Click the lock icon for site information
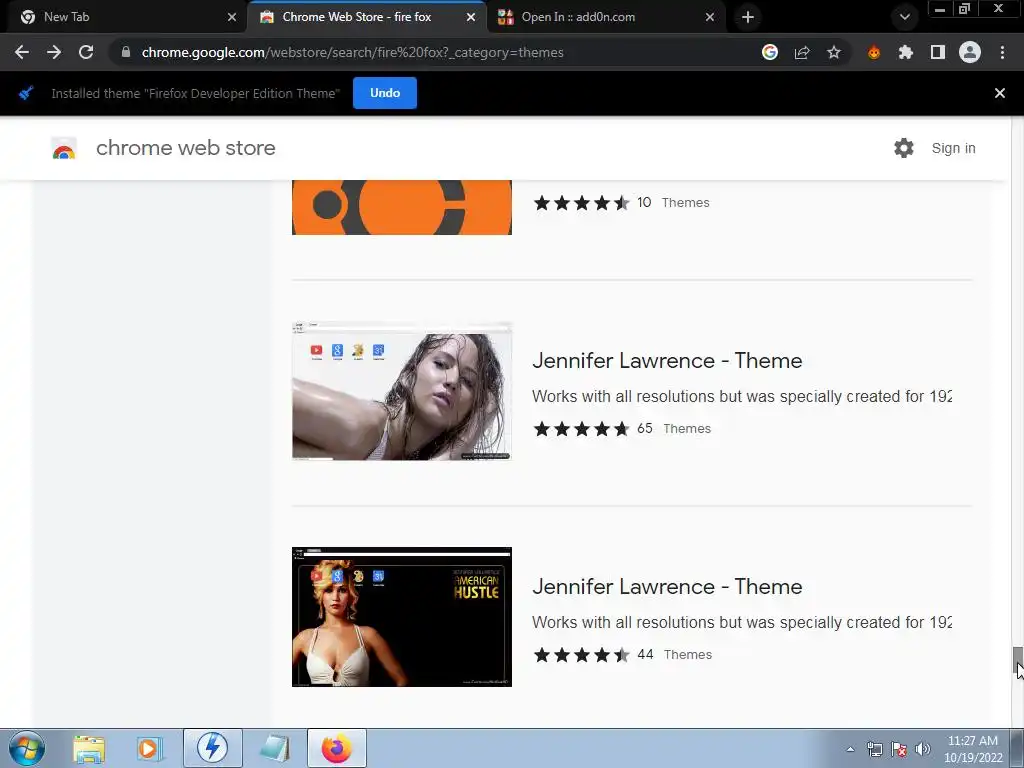The width and height of the screenshot is (1024, 768). coord(126,52)
